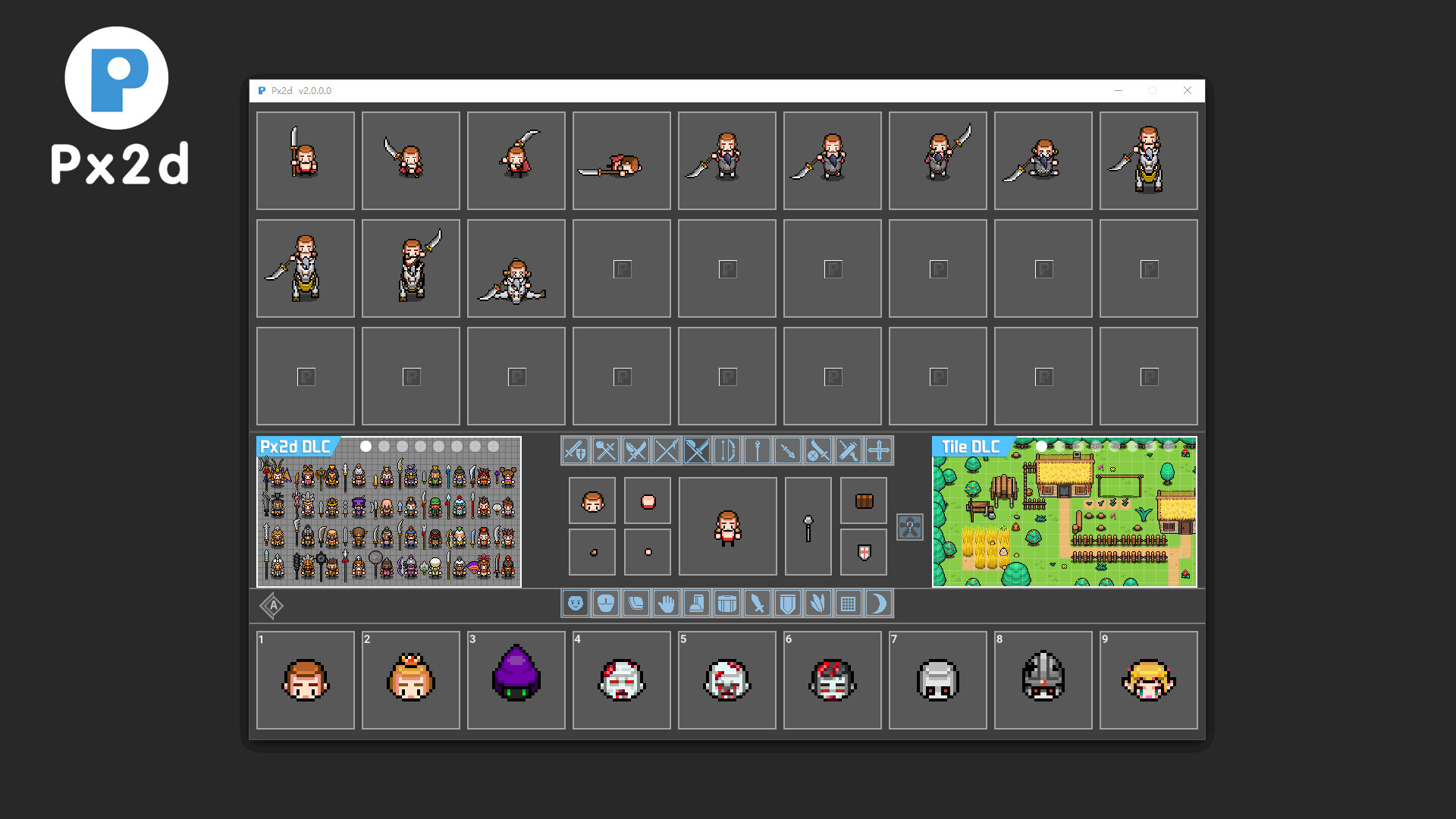The width and height of the screenshot is (1456, 819).
Task: Open the Tile DLC farm banner
Action: [x=1064, y=523]
